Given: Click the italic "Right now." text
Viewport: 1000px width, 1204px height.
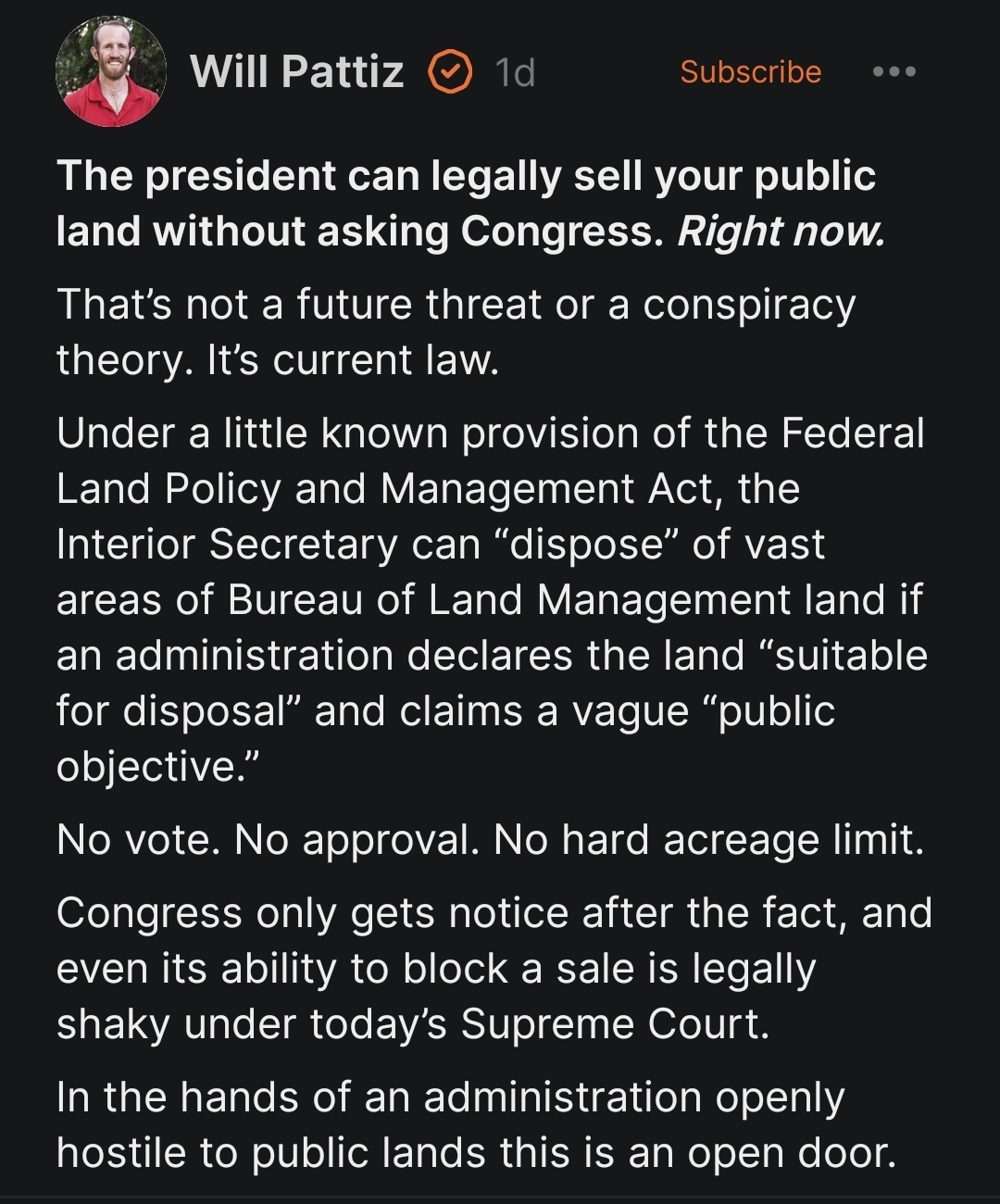Looking at the screenshot, I should coord(781,232).
